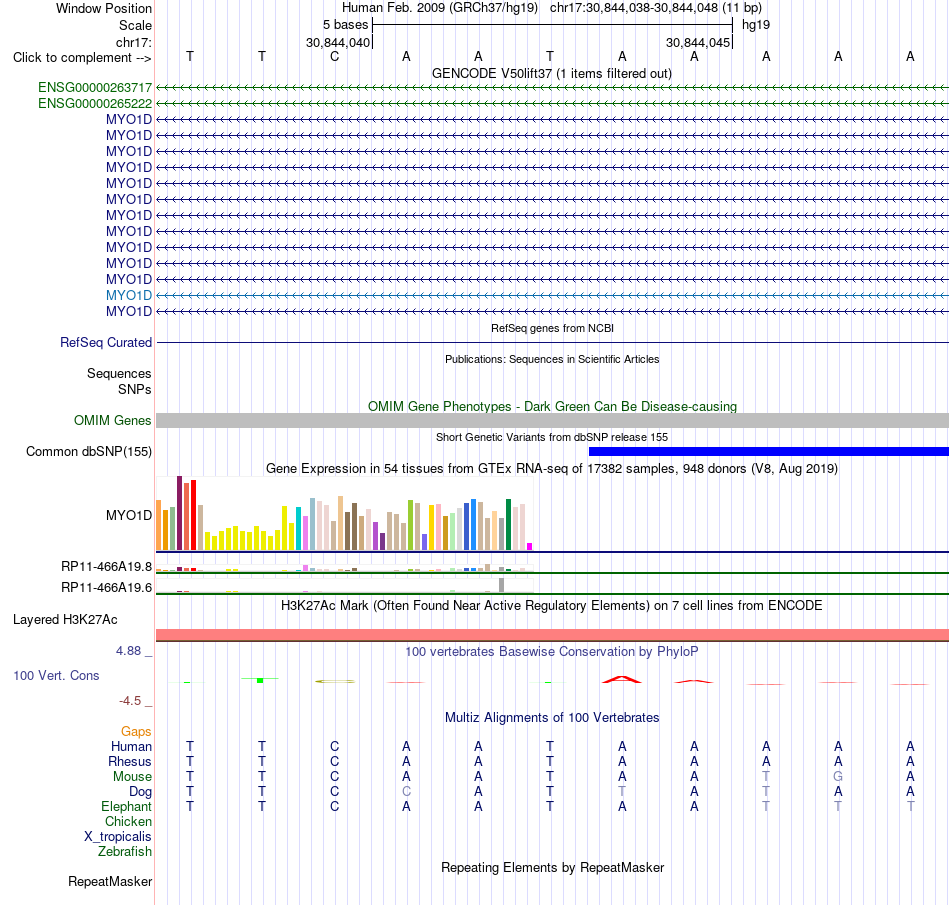Click the gray OMIM Genes bar

552,420
